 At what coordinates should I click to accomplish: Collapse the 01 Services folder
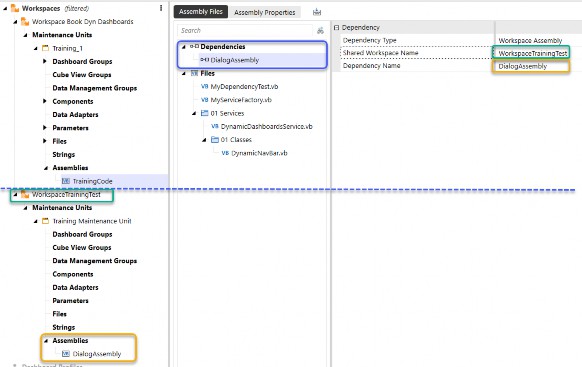point(194,113)
